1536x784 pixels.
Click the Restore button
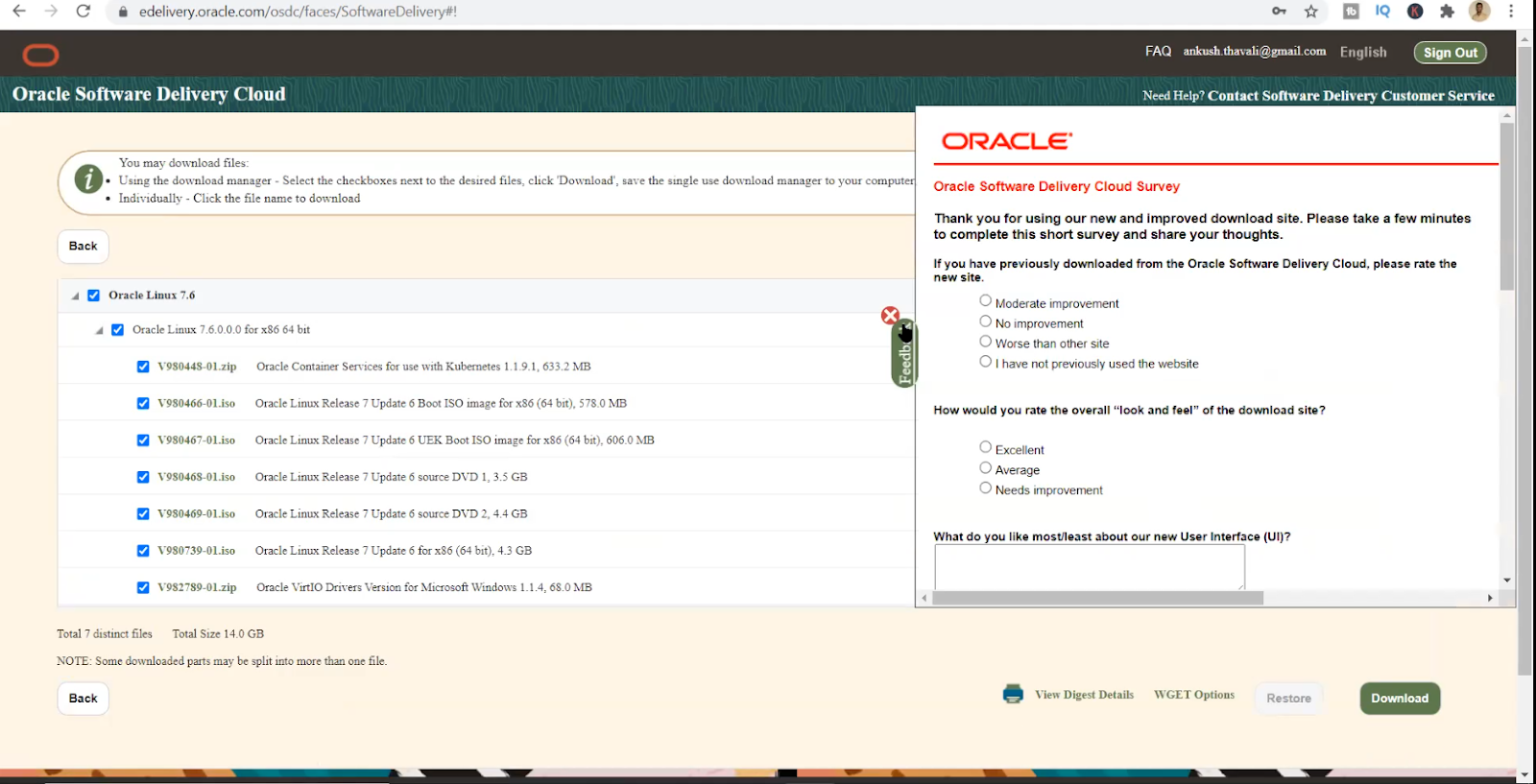coord(1288,699)
